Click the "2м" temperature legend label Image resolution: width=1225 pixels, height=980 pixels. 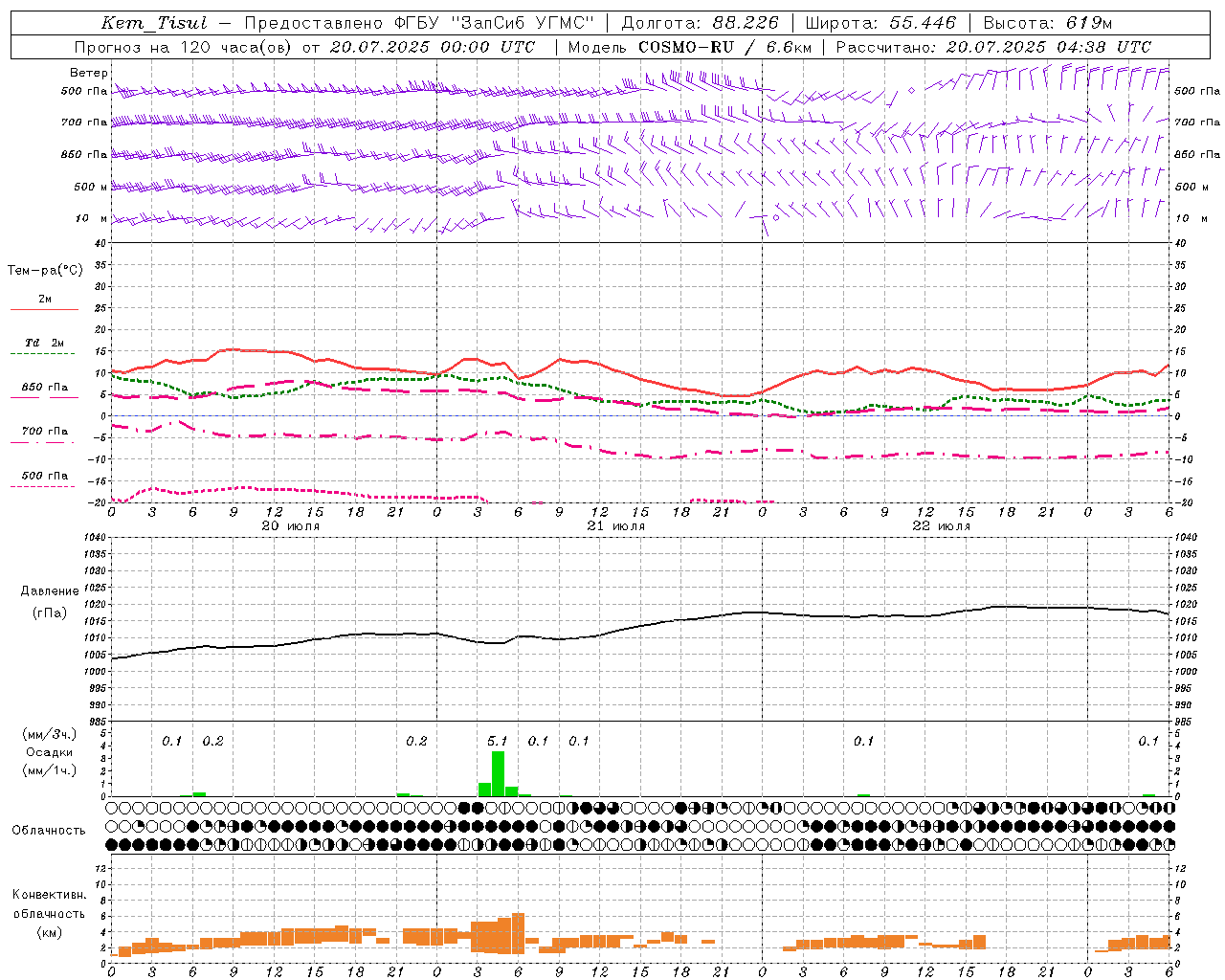pyautogui.click(x=45, y=299)
